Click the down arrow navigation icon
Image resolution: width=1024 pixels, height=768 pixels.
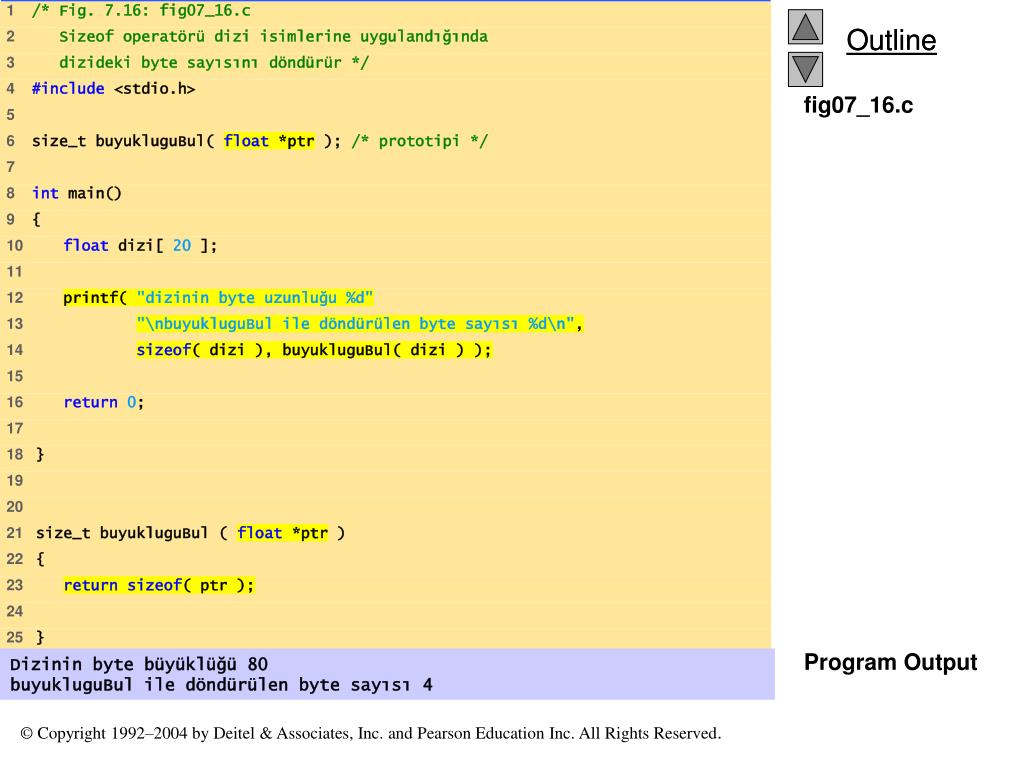click(805, 69)
